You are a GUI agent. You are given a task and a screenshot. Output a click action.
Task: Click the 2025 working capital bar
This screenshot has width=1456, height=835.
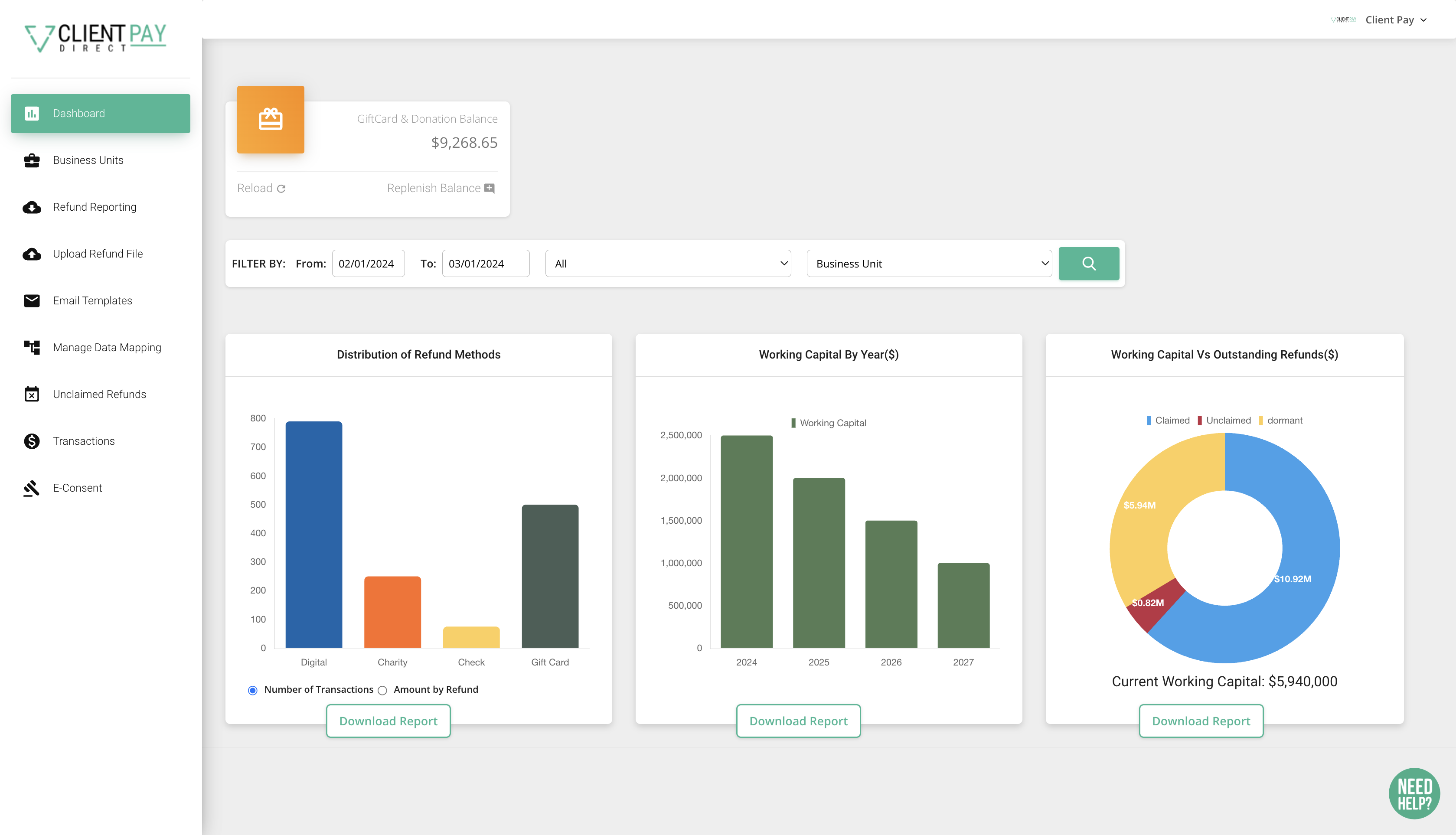point(819,563)
